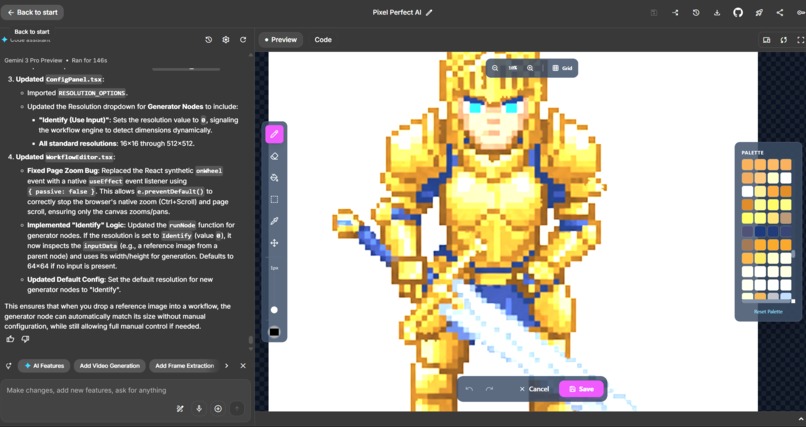This screenshot has height=427, width=806.
Task: Give a thumbs down to the response
Action: click(25, 339)
